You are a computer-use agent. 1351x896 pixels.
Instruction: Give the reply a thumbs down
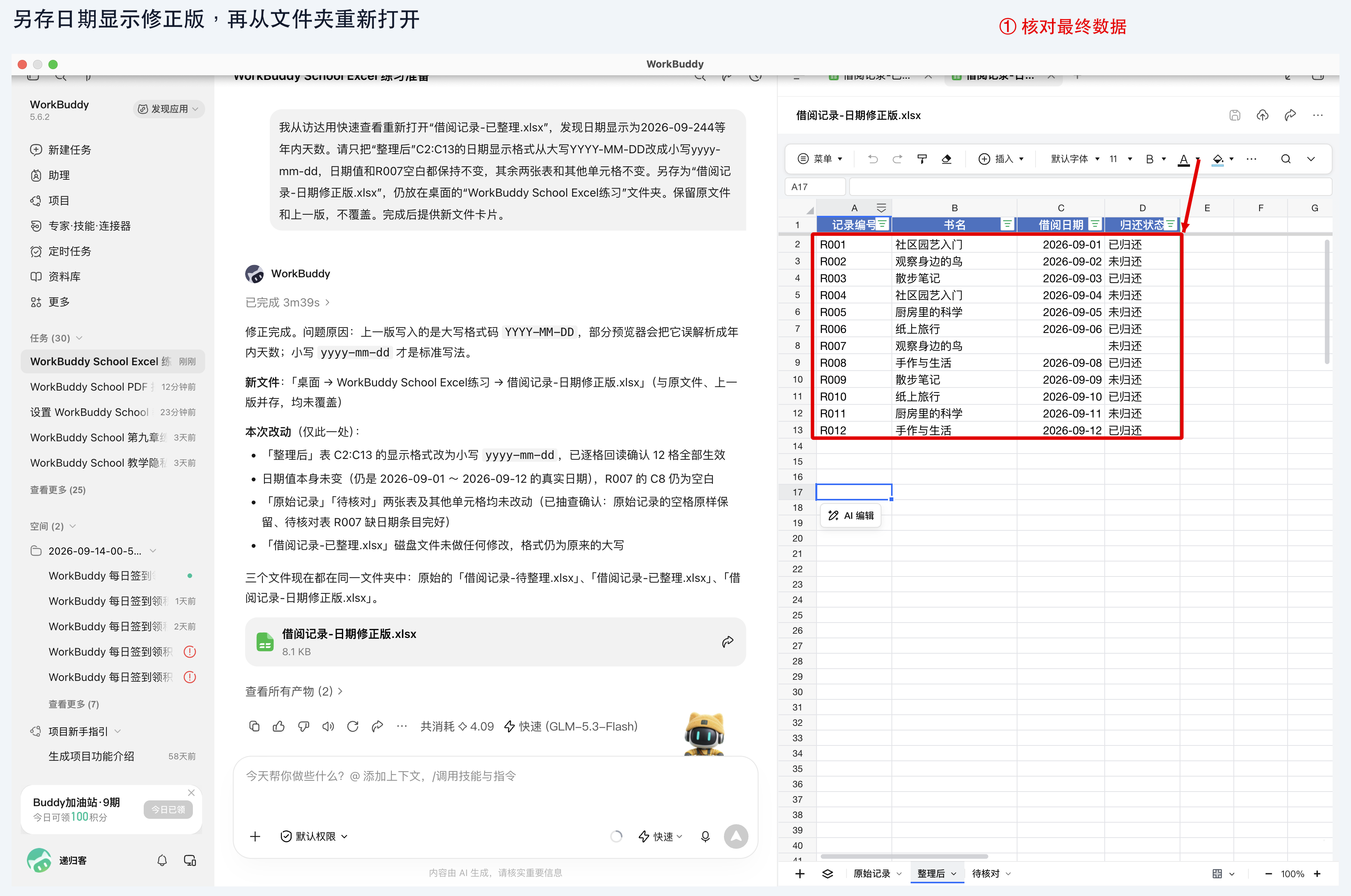click(x=304, y=726)
